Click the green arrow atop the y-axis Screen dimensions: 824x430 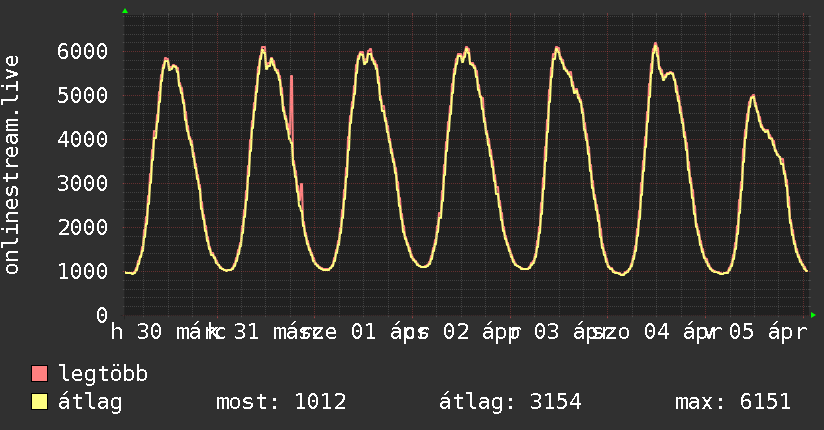point(124,11)
